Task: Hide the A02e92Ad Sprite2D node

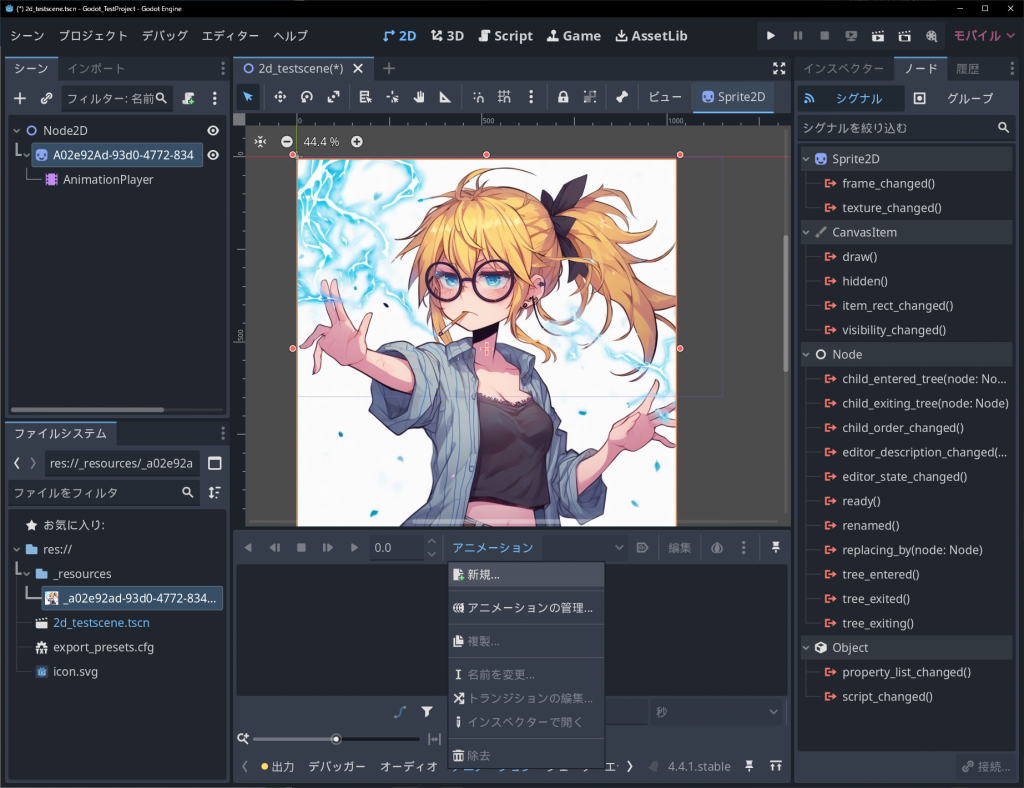Action: [213, 155]
